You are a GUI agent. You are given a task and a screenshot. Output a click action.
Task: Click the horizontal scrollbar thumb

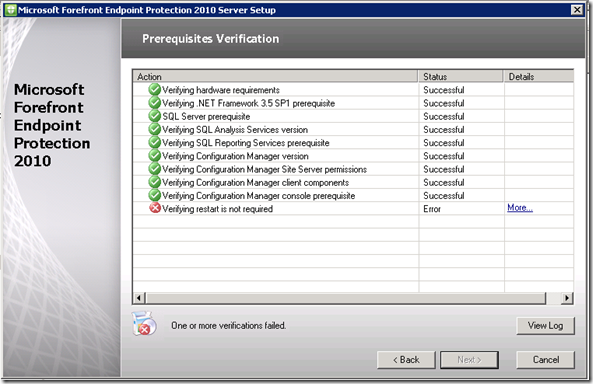(x=346, y=298)
